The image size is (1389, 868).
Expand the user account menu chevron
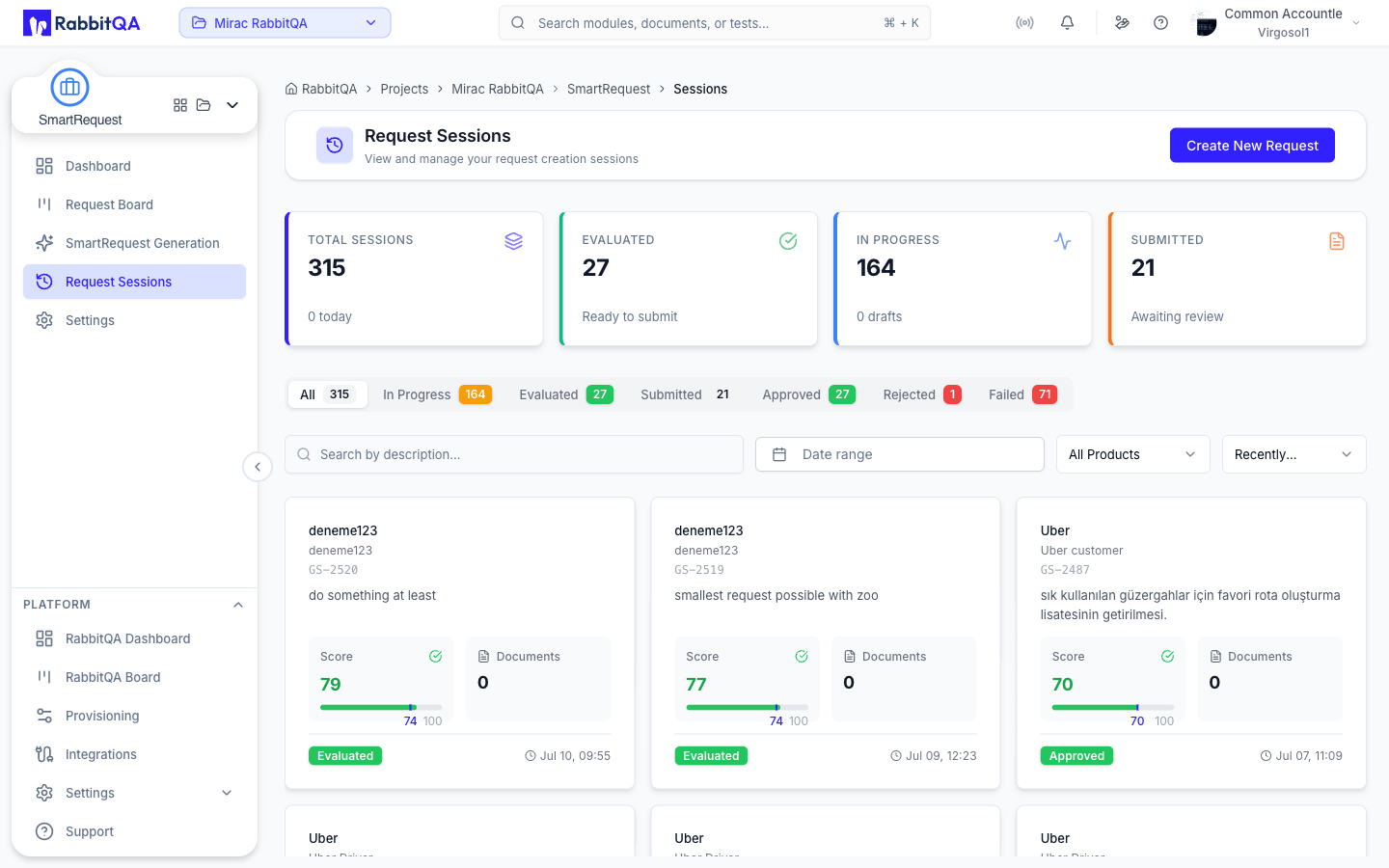click(1356, 23)
